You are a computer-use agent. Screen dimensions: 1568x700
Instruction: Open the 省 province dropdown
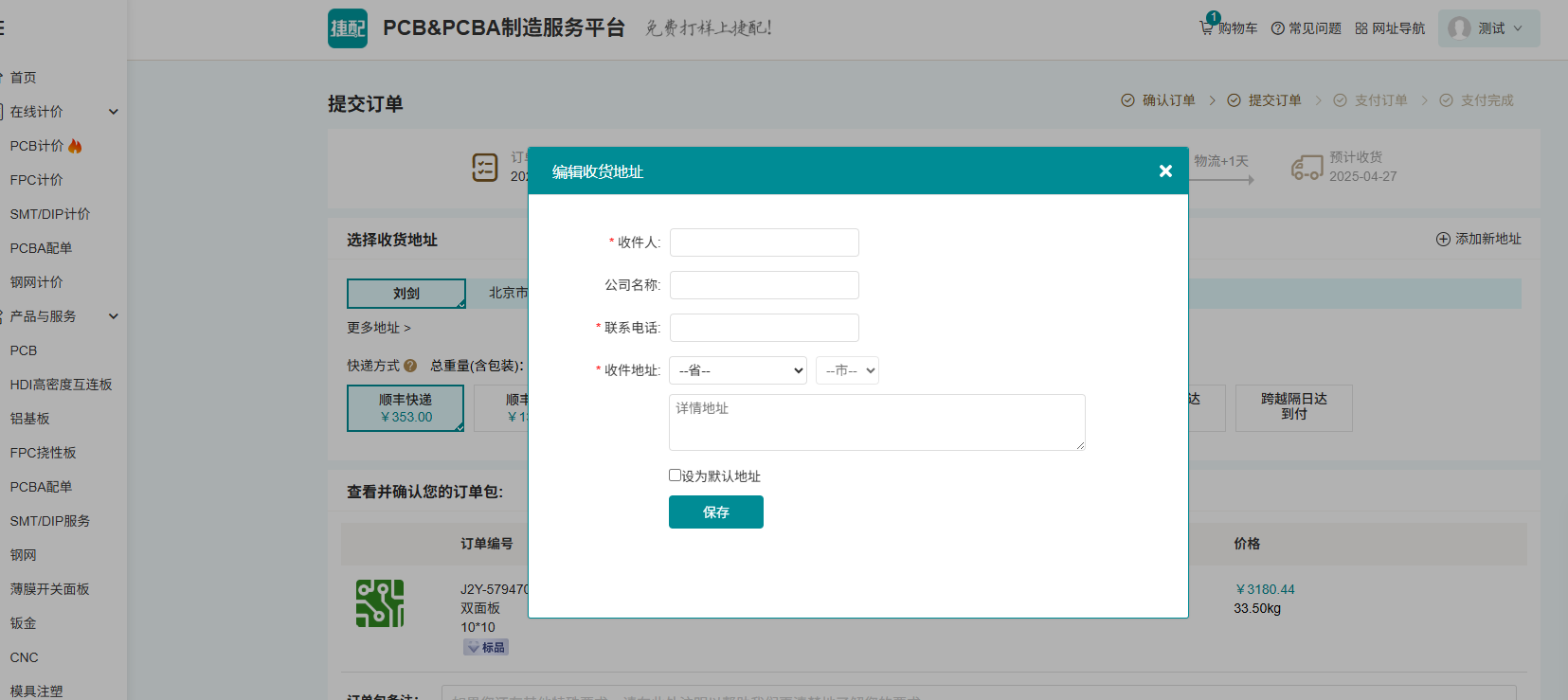[x=737, y=370]
